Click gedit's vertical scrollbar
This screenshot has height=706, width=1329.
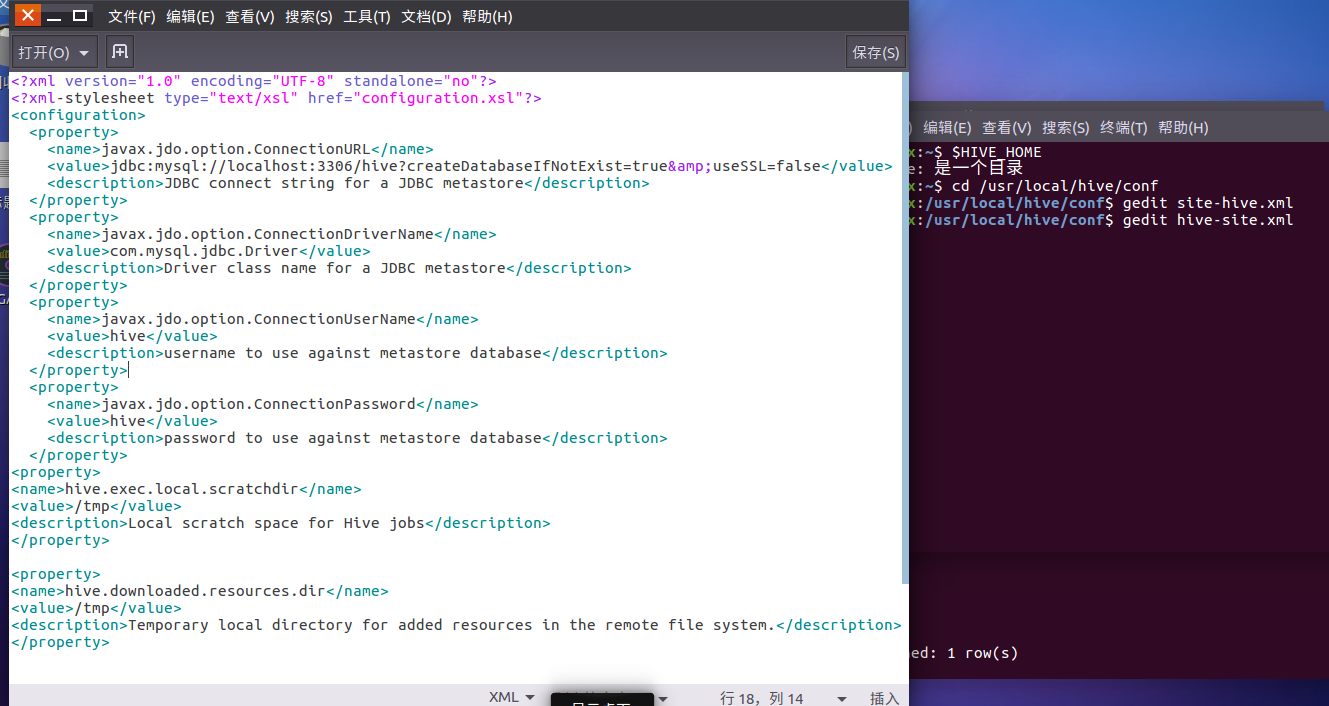click(x=905, y=328)
